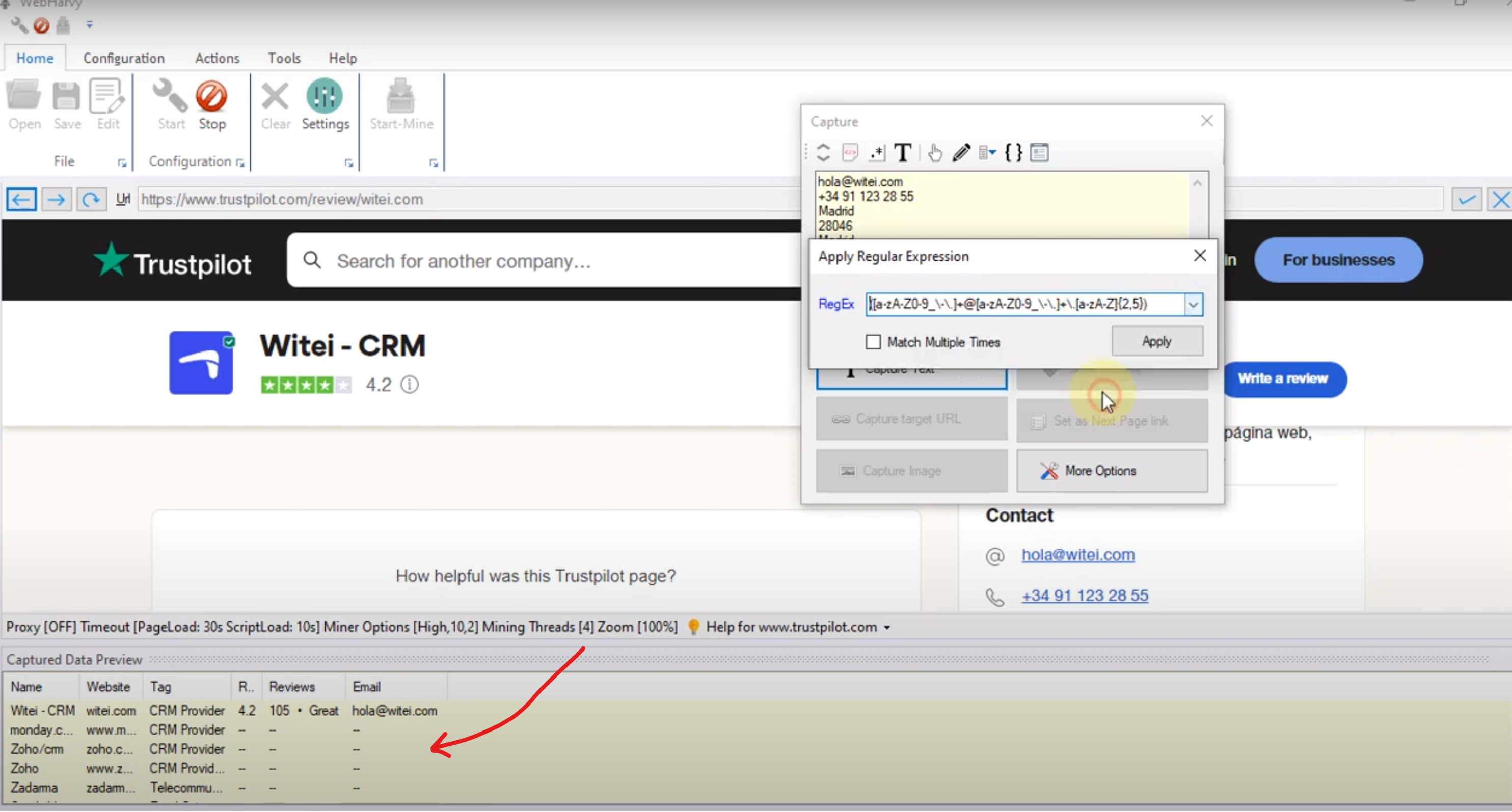Click the hola@witei.com contact email link
Image resolution: width=1512 pixels, height=812 pixels.
[1077, 554]
